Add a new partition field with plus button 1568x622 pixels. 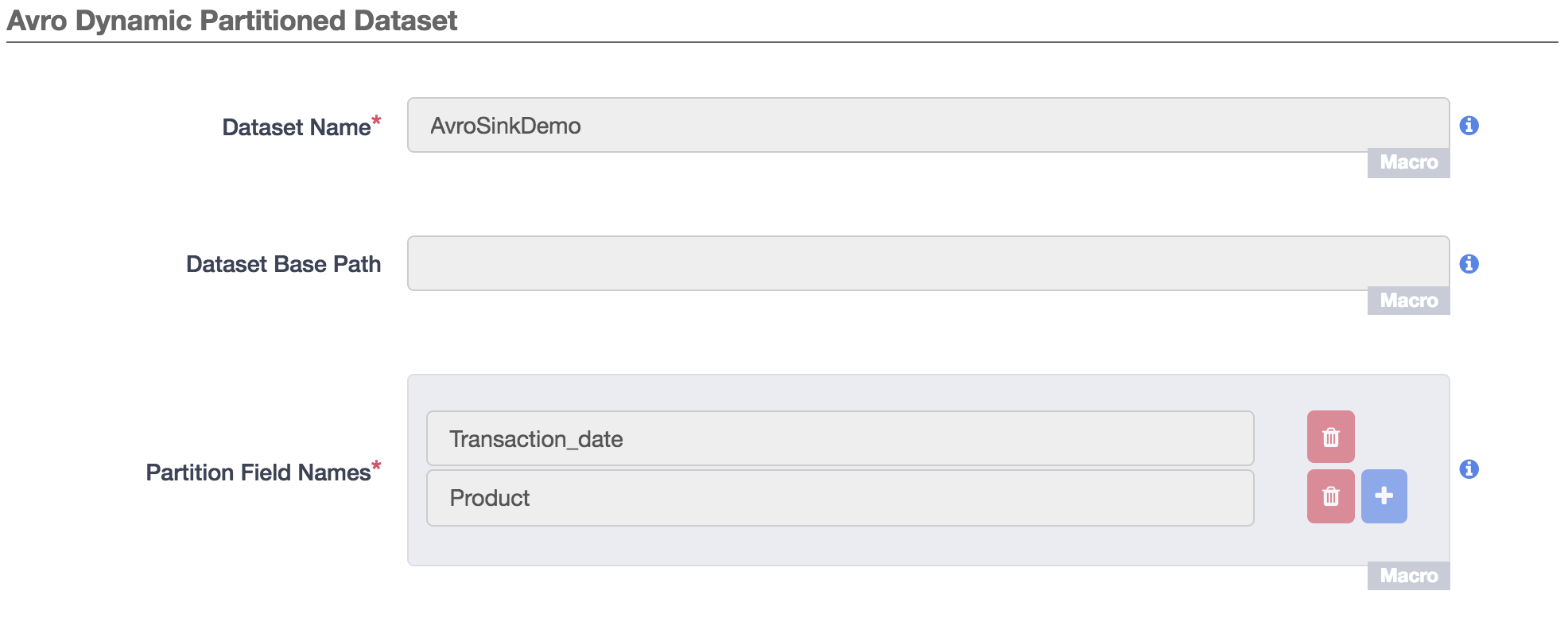(1384, 496)
